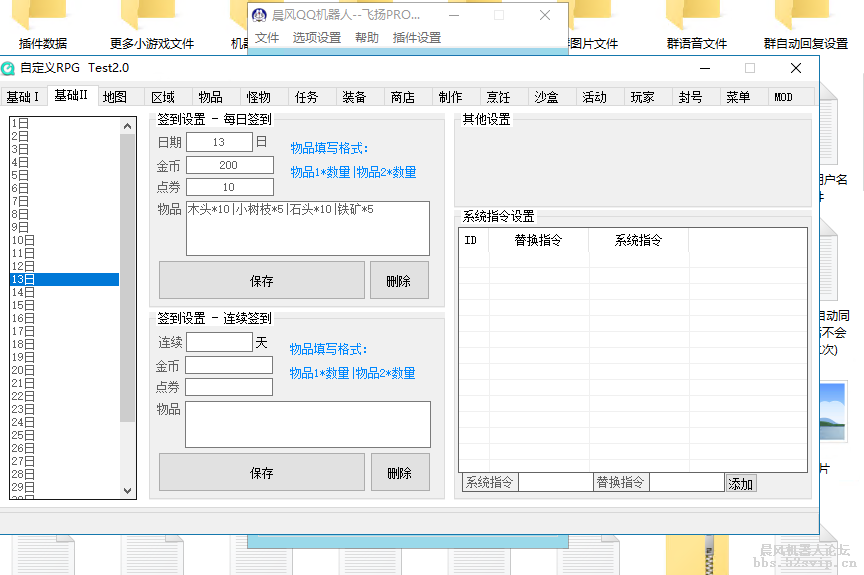Focus the consecutive sign-in 点券 field
This screenshot has height=575, width=864.
(229, 387)
